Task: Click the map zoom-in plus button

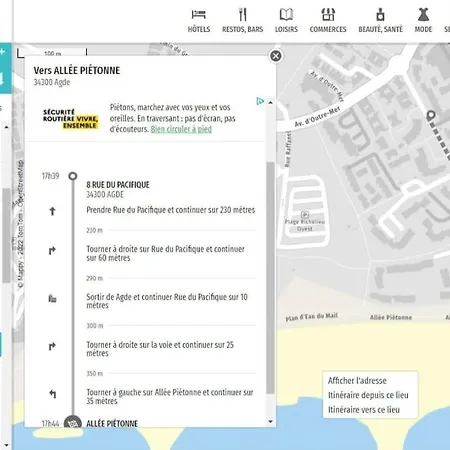Action: click(x=2, y=52)
